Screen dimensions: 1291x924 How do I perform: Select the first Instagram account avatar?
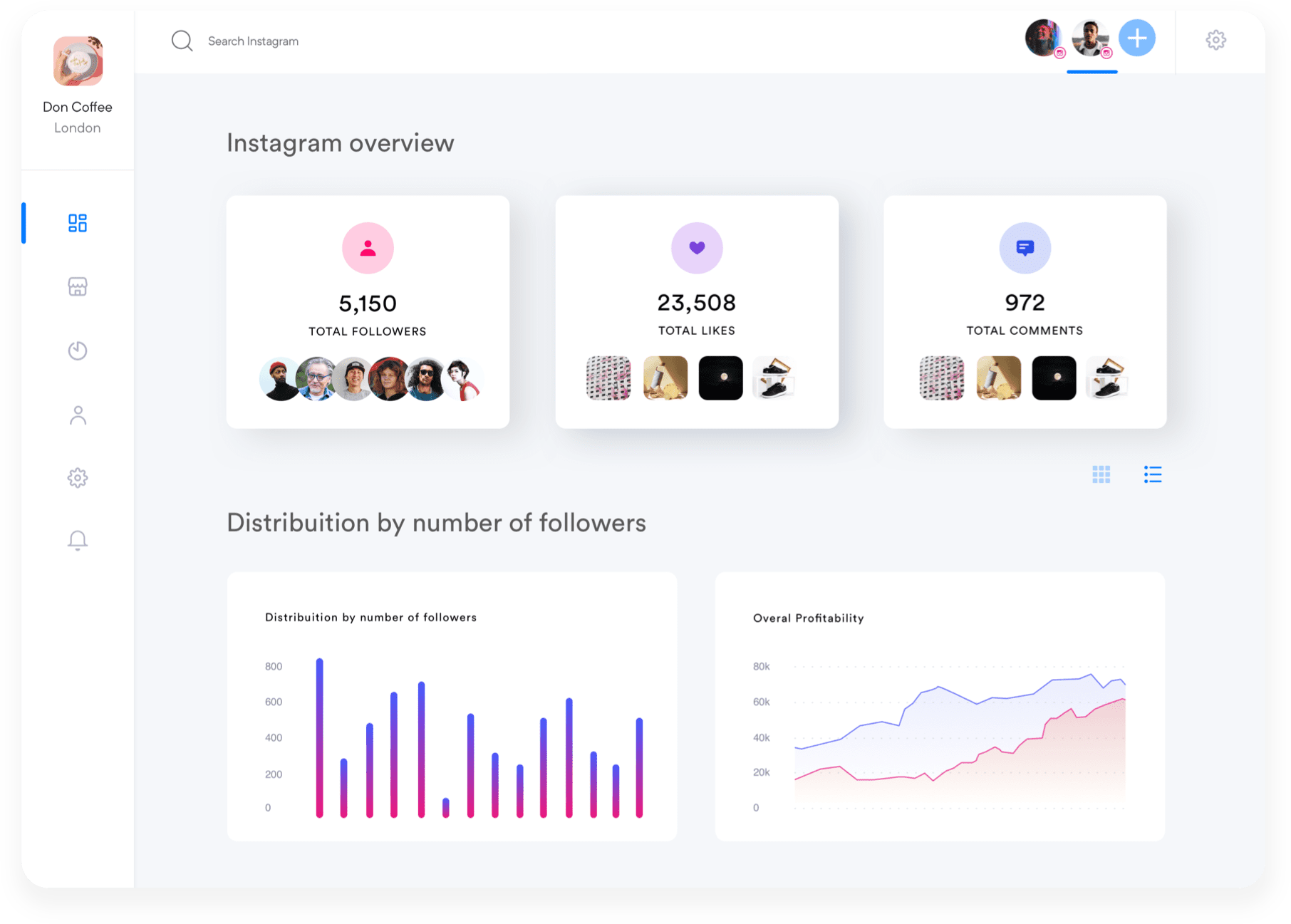pyautogui.click(x=1043, y=38)
